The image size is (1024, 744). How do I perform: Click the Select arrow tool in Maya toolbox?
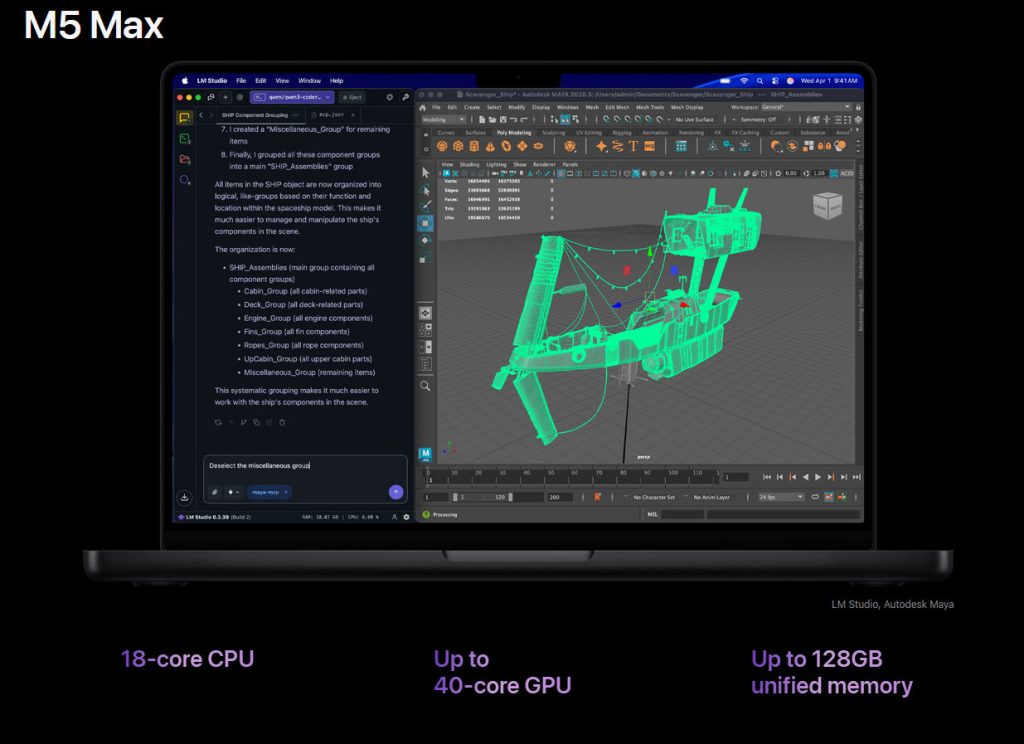(425, 172)
